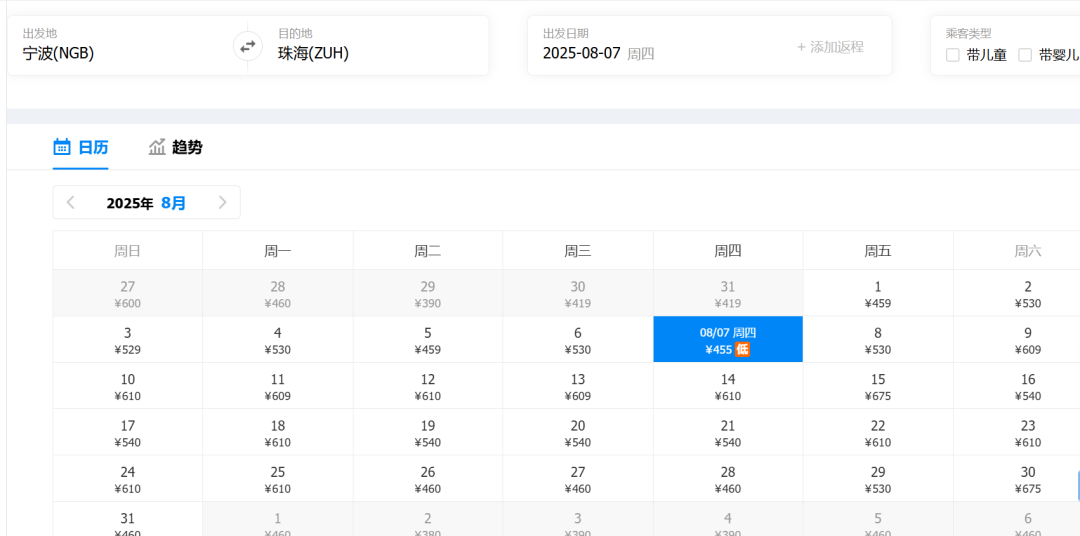Click the 周一 column header
The width and height of the screenshot is (1080, 536).
(x=278, y=251)
